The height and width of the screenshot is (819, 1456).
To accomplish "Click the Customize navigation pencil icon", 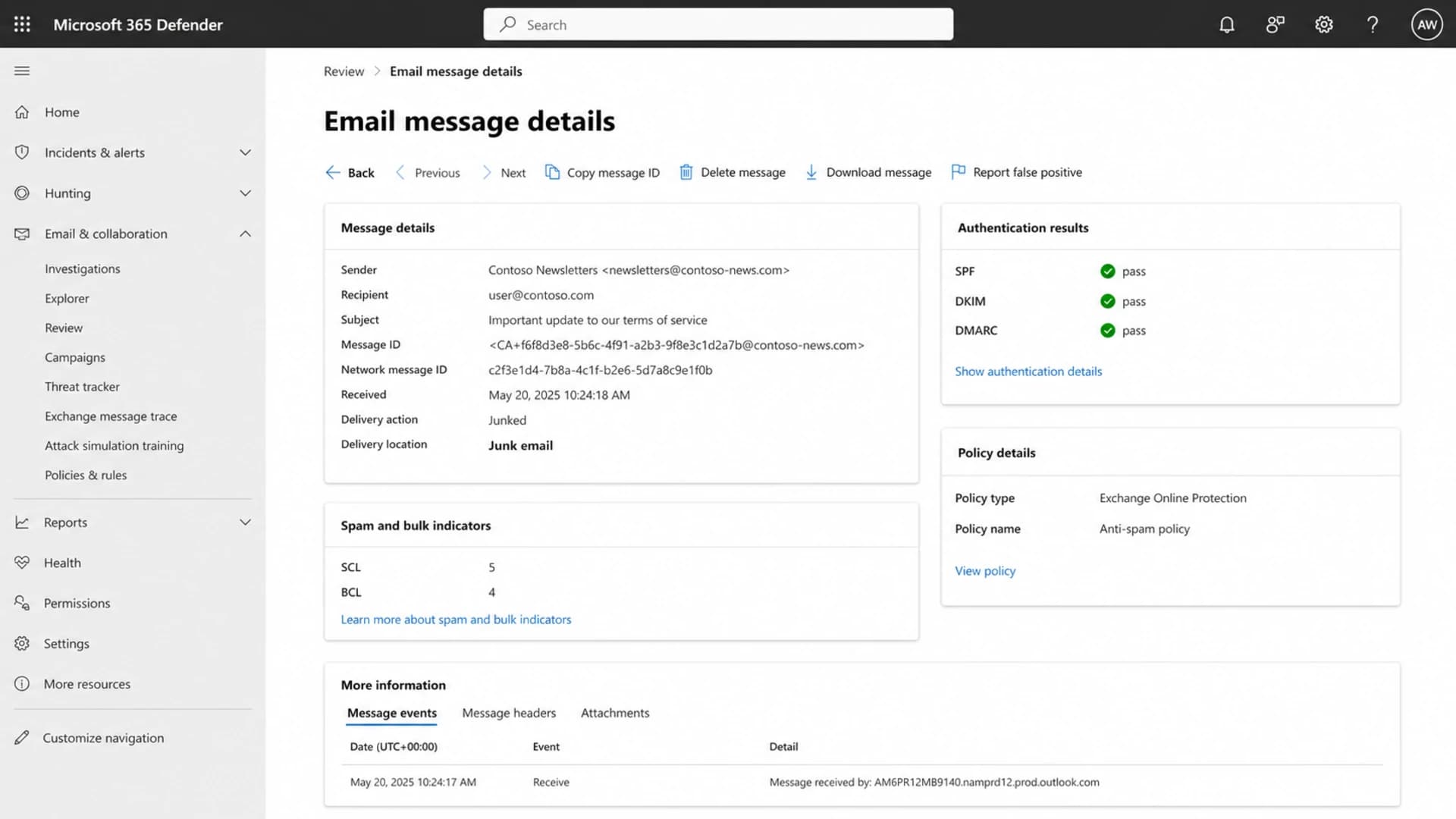I will tap(22, 738).
